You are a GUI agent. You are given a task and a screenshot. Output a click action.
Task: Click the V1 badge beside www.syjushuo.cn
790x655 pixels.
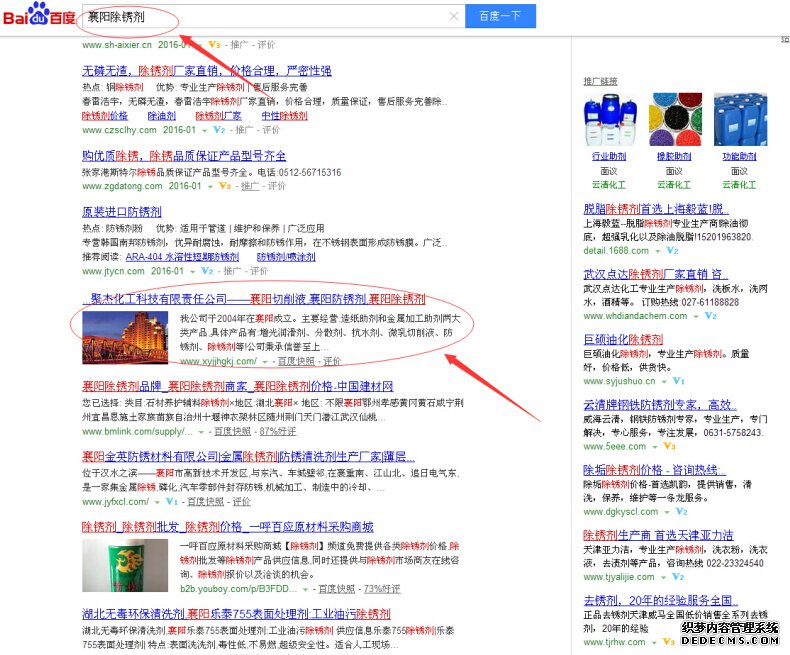(678, 381)
